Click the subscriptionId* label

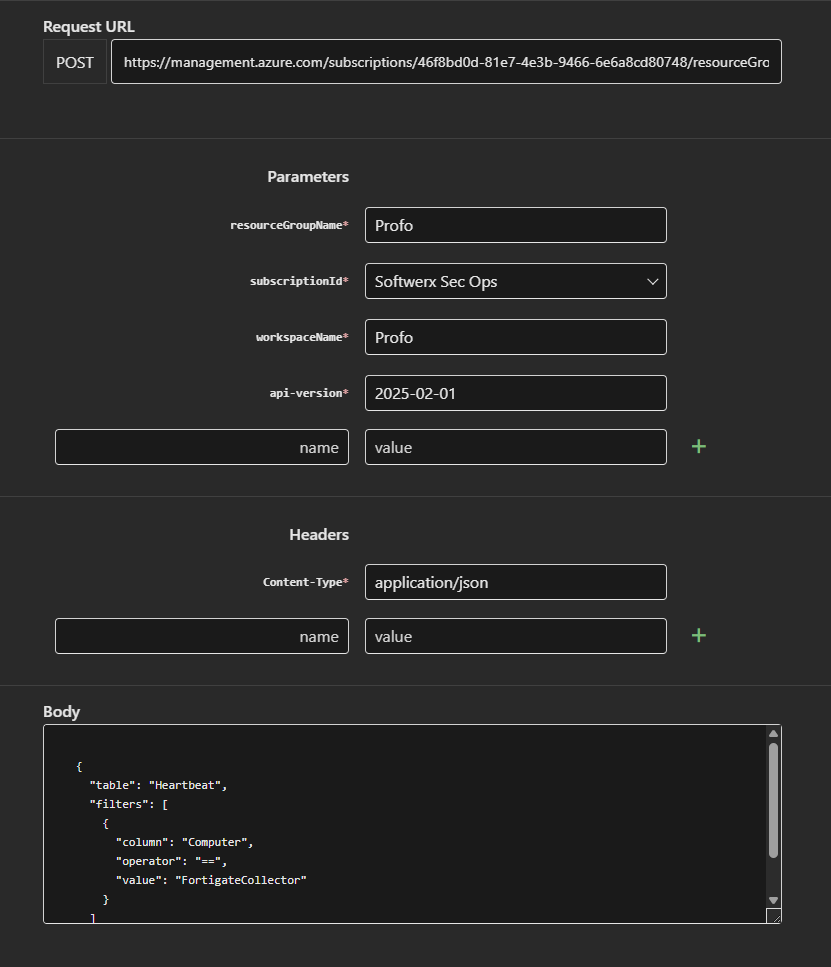click(299, 281)
